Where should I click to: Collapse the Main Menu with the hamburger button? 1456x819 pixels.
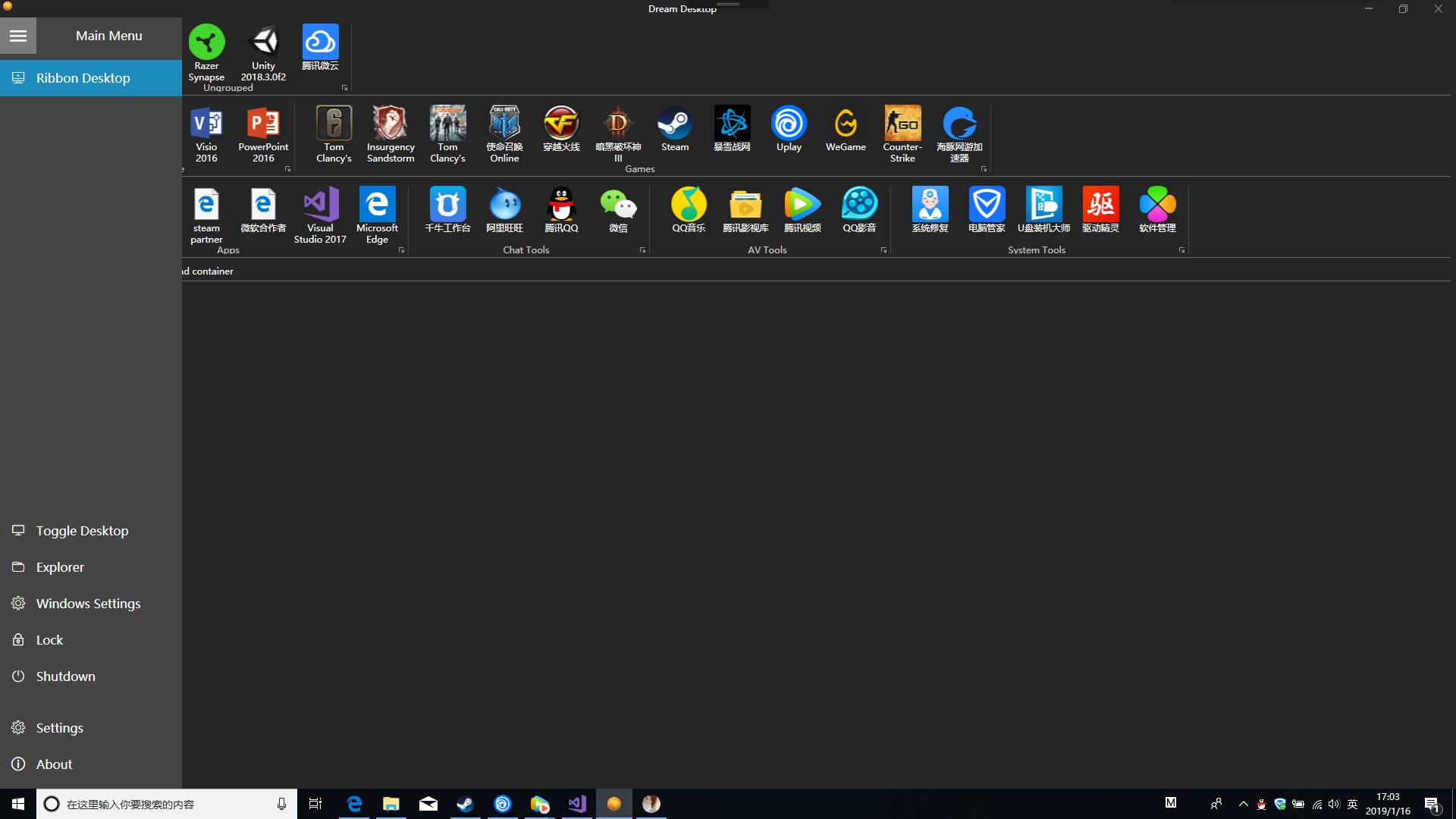pyautogui.click(x=18, y=36)
